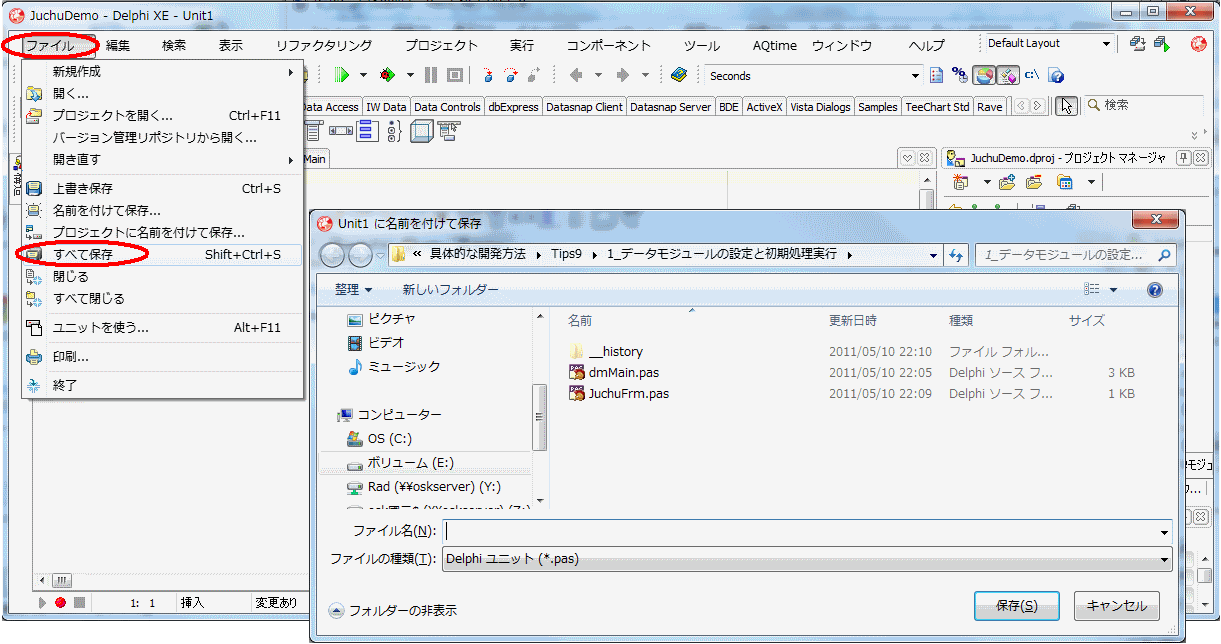Screen dimensions: 1221x644
Task: Click the Trace Into debug icon
Action: [488, 75]
